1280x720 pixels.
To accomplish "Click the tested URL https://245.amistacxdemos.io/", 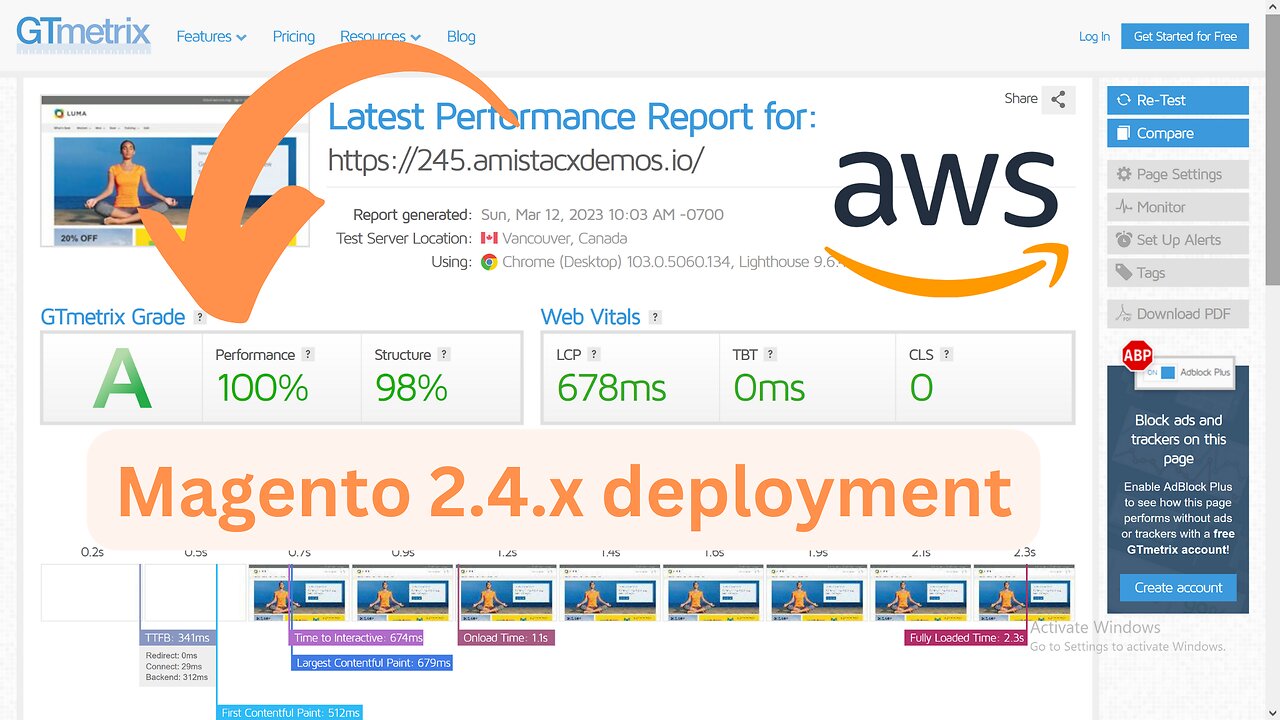I will (x=516, y=159).
